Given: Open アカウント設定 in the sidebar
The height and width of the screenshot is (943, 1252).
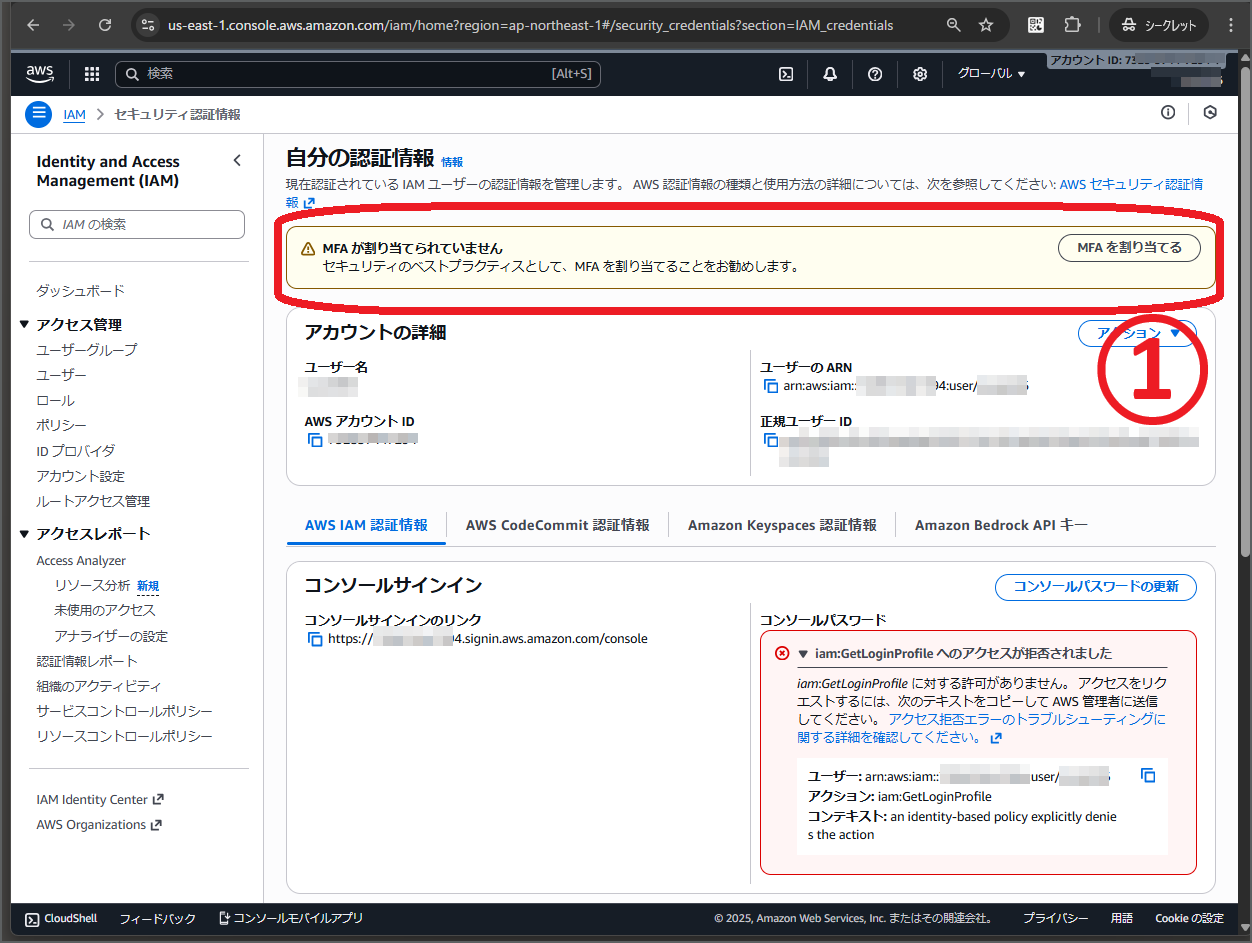Looking at the screenshot, I should pyautogui.click(x=81, y=476).
